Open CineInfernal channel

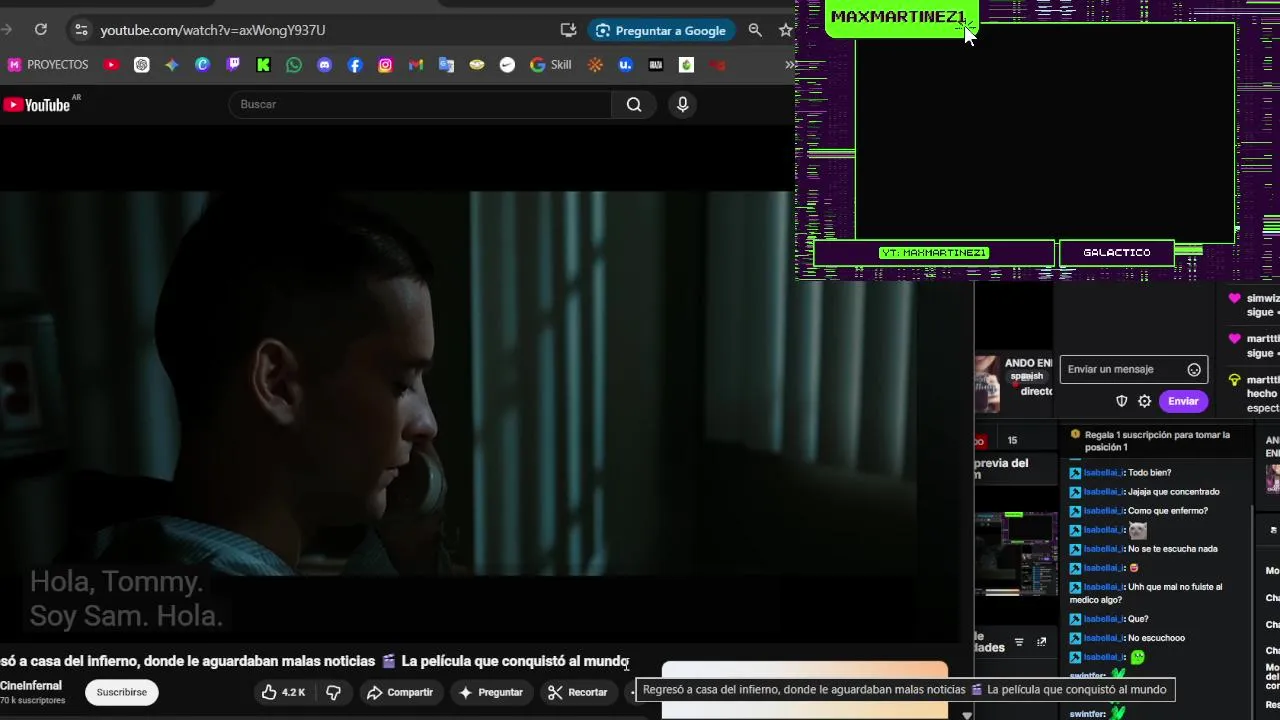[x=31, y=686]
